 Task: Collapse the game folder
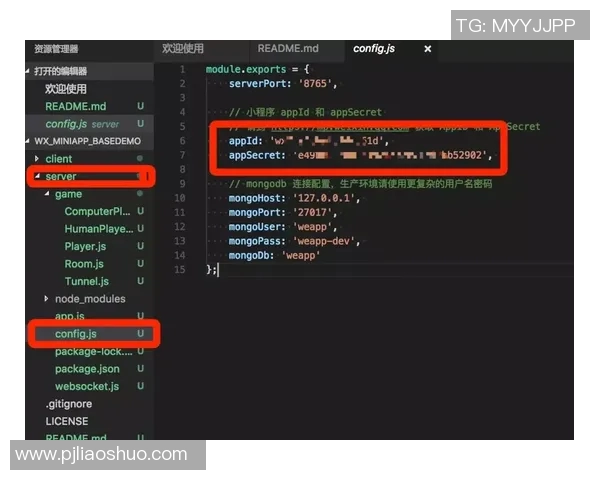[x=68, y=194]
